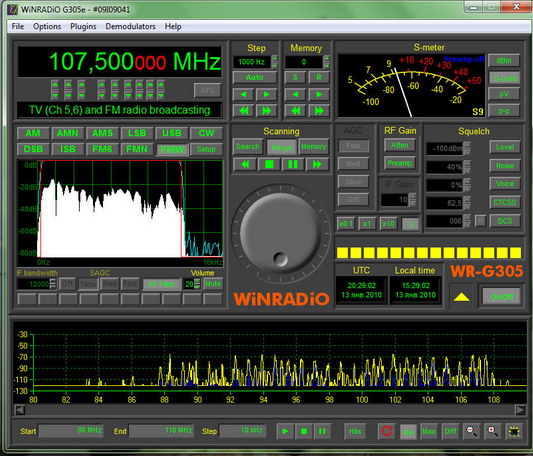
Task: Pause scanning with the Scanning pause button
Action: pyautogui.click(x=293, y=165)
